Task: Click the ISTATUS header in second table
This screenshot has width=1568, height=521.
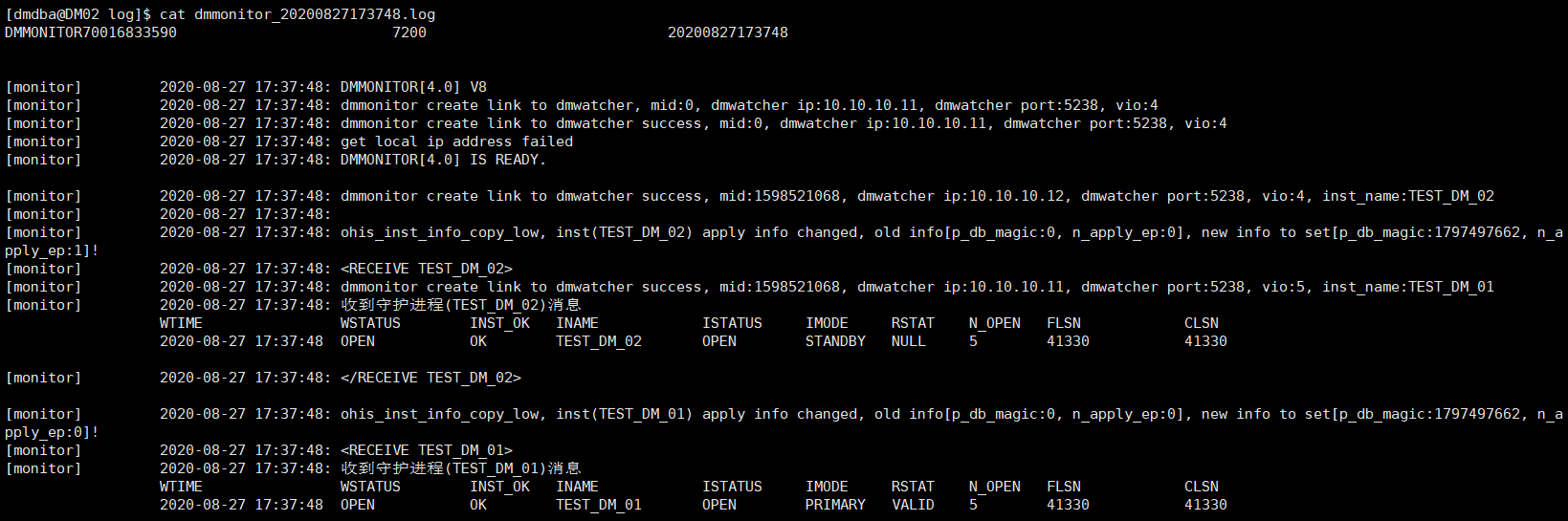Action: 732,487
